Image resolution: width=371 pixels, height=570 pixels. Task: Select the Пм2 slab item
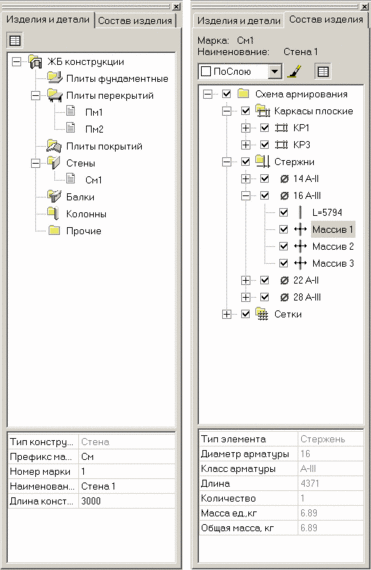[94, 129]
